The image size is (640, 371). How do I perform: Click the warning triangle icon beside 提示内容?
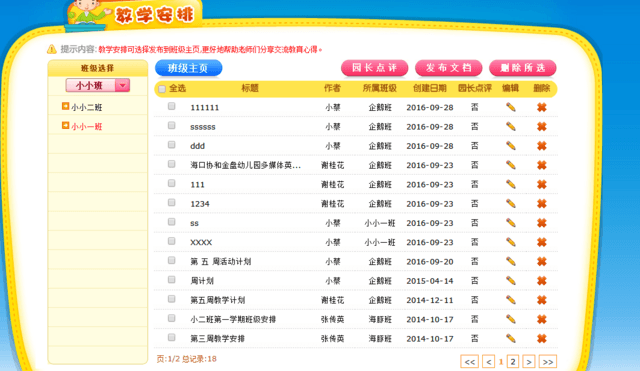51,49
